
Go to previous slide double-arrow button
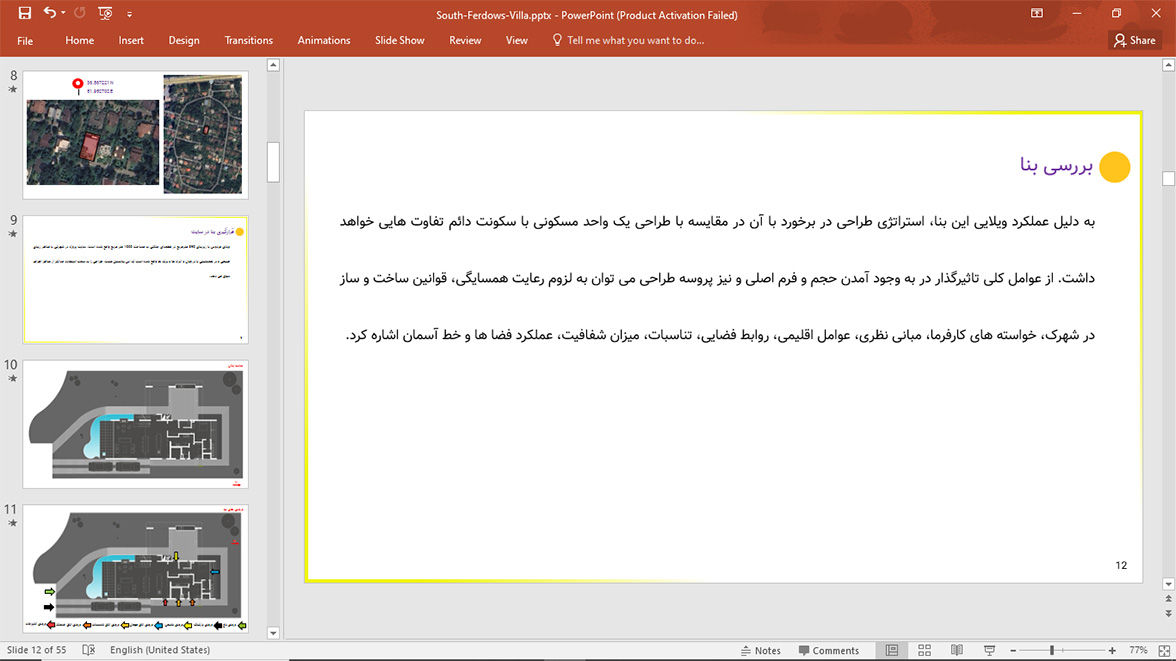tap(1168, 599)
